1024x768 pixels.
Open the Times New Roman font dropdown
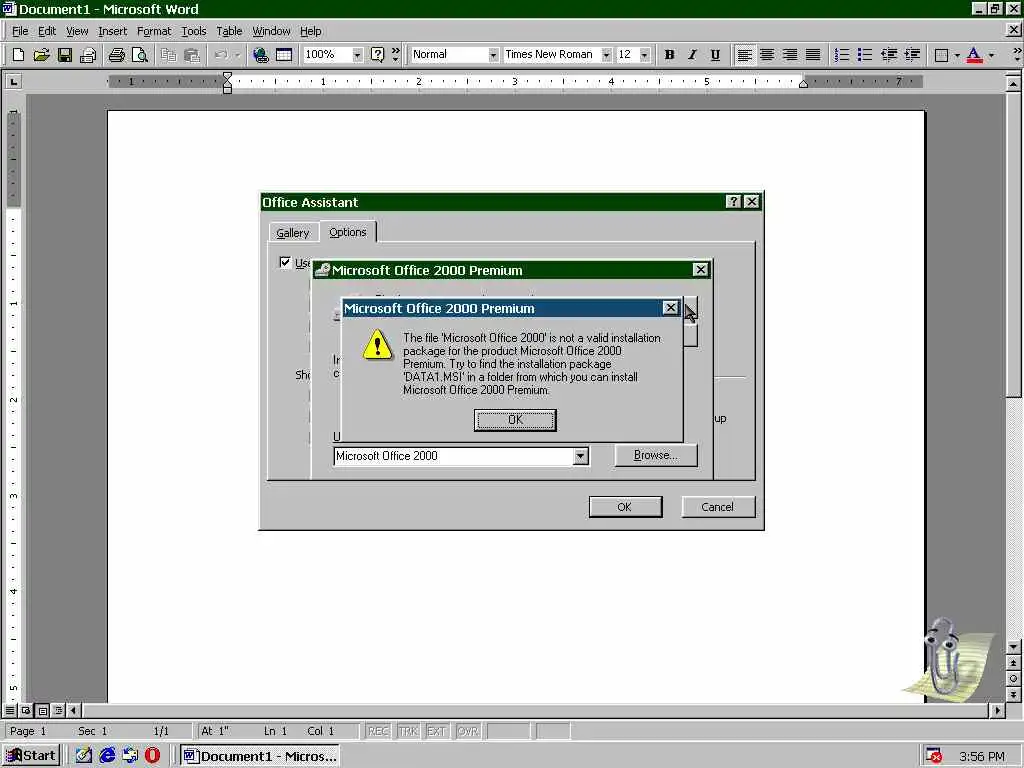(x=606, y=55)
